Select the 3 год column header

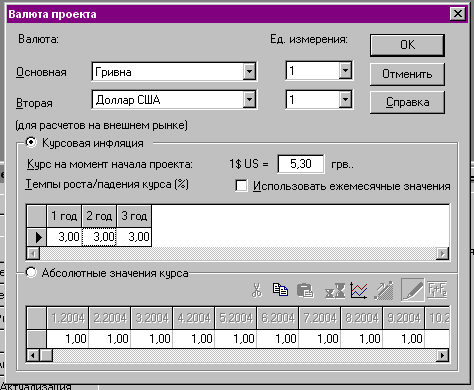pyautogui.click(x=134, y=216)
